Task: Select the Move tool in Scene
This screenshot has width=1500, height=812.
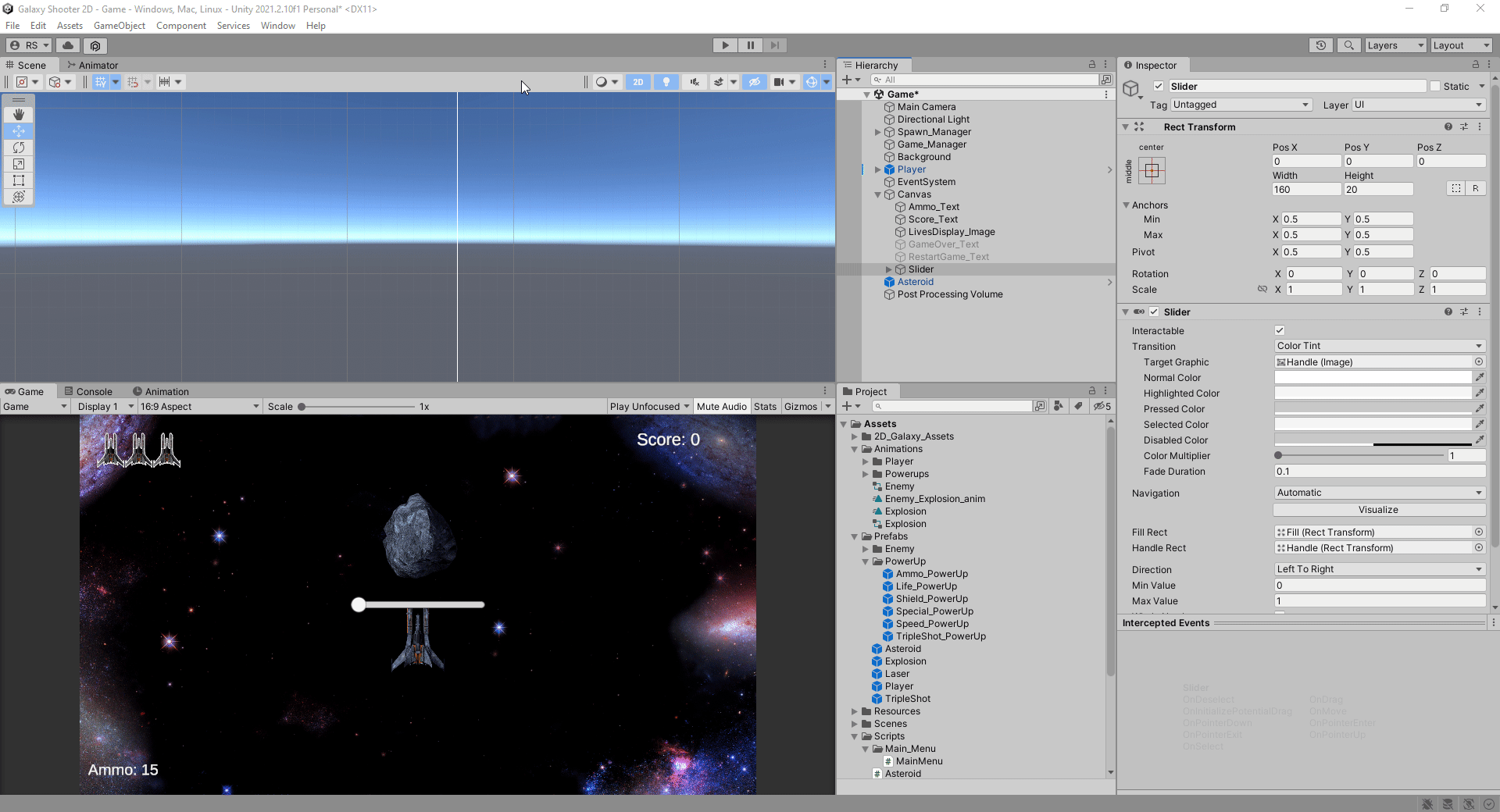Action: [x=19, y=131]
